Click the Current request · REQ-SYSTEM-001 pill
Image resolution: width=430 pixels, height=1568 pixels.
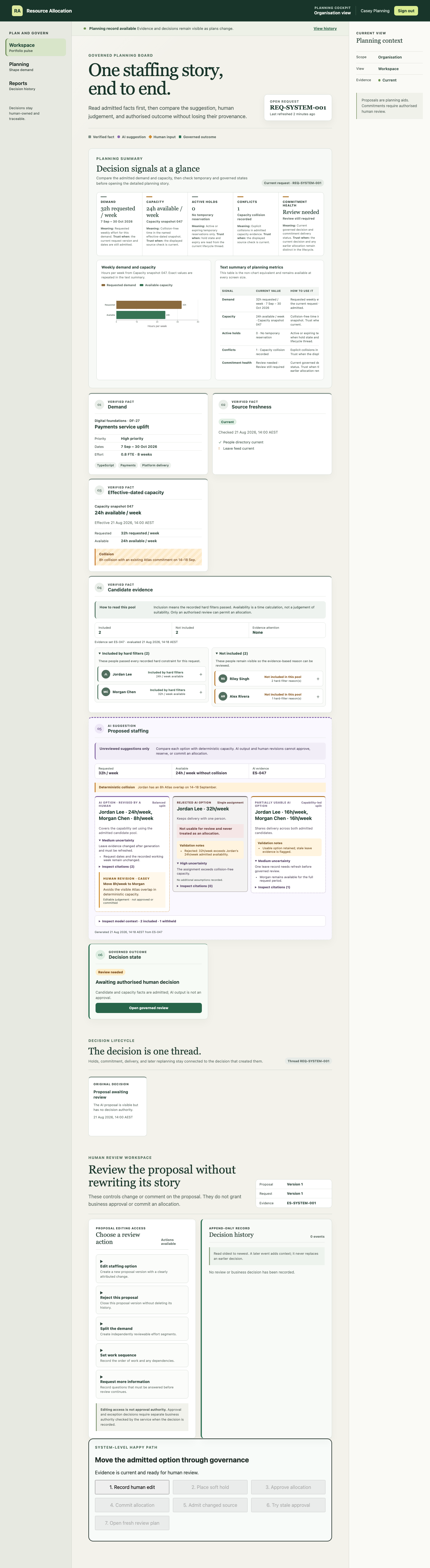click(292, 183)
